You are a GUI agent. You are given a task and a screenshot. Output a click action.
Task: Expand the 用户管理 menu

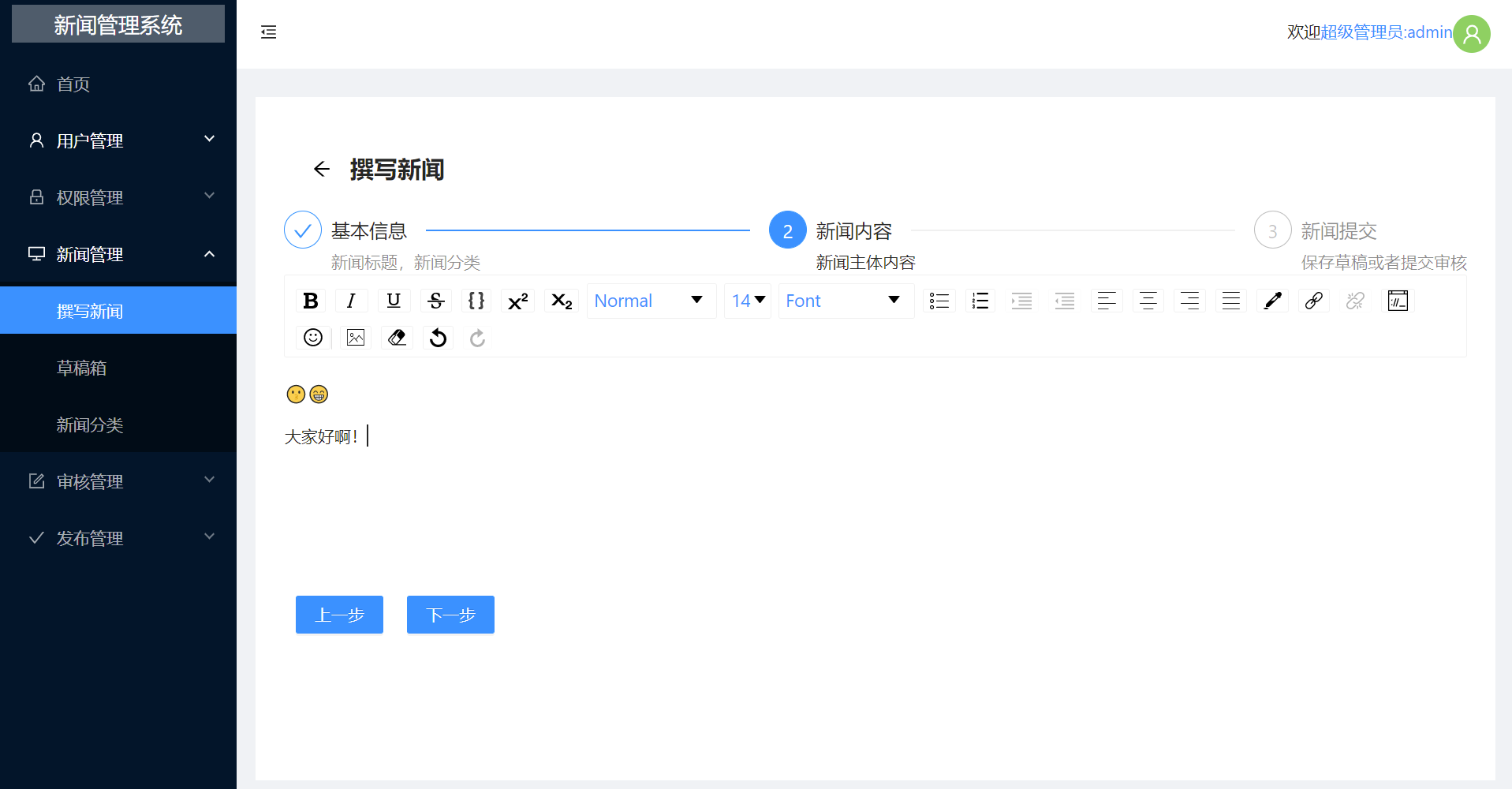point(118,140)
